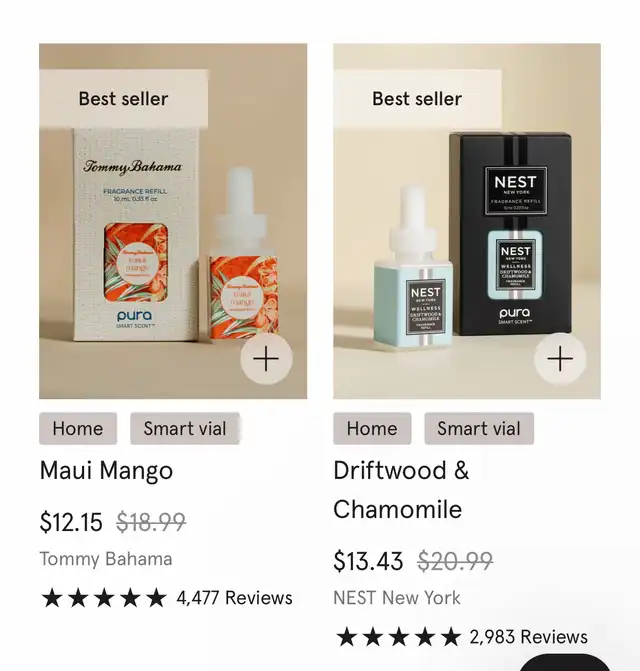Viewport: 640px width, 671px height.
Task: View the 4,477 Reviews for Maui Mango
Action: 234,598
